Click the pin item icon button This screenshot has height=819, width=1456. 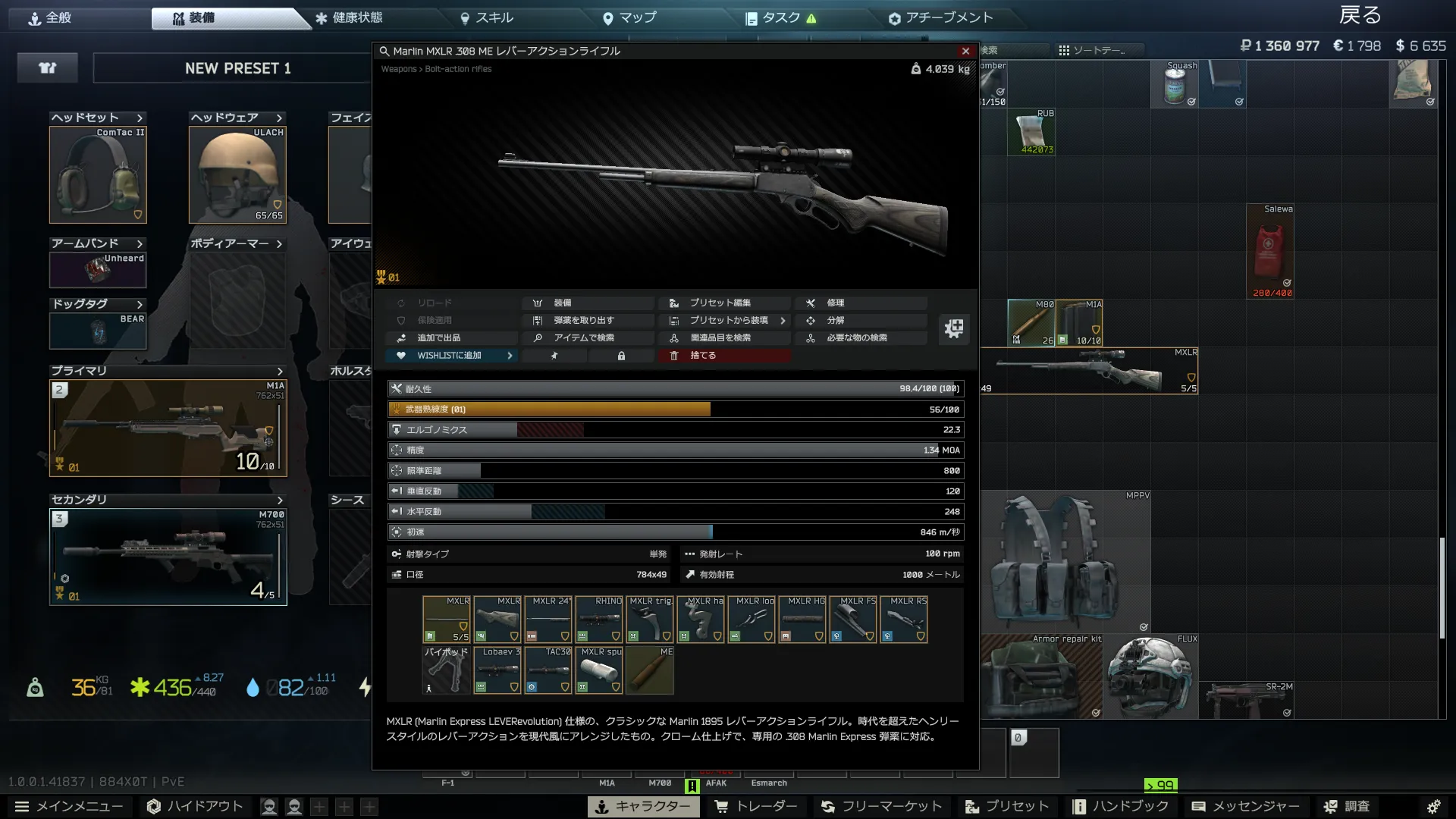click(554, 356)
